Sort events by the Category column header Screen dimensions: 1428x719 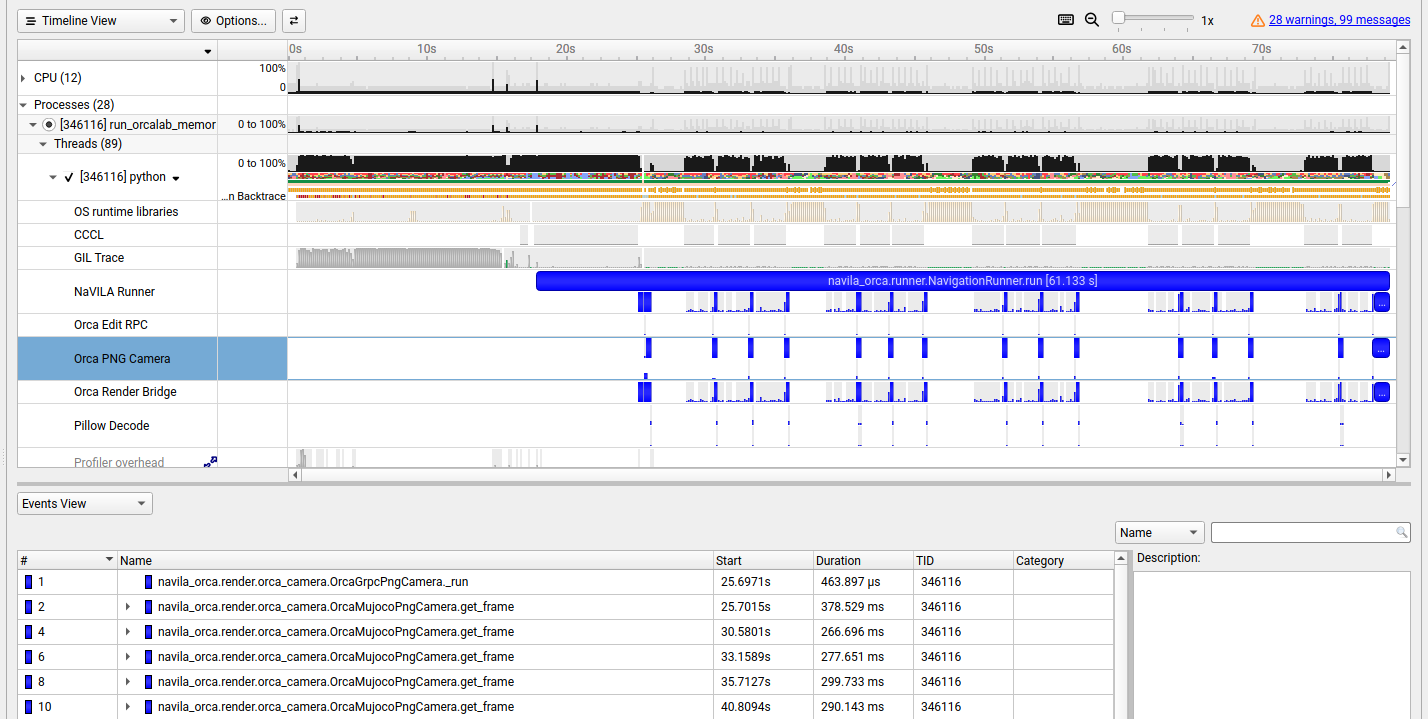pyautogui.click(x=1063, y=560)
